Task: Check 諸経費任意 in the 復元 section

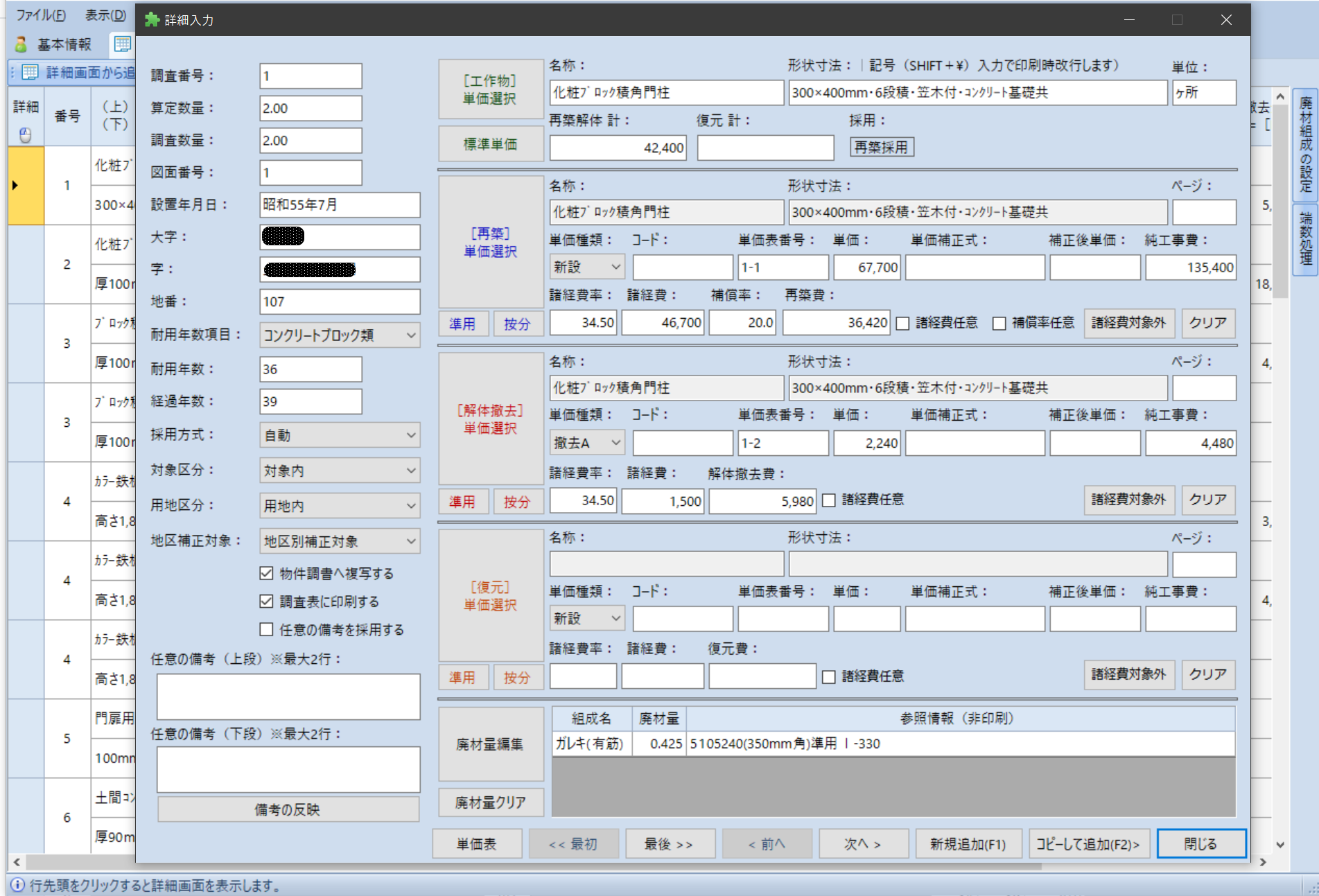Action: click(x=829, y=677)
